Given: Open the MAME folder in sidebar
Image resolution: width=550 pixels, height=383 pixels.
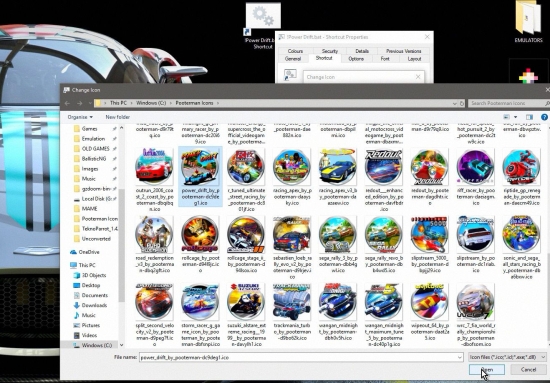Looking at the screenshot, I should point(89,209).
